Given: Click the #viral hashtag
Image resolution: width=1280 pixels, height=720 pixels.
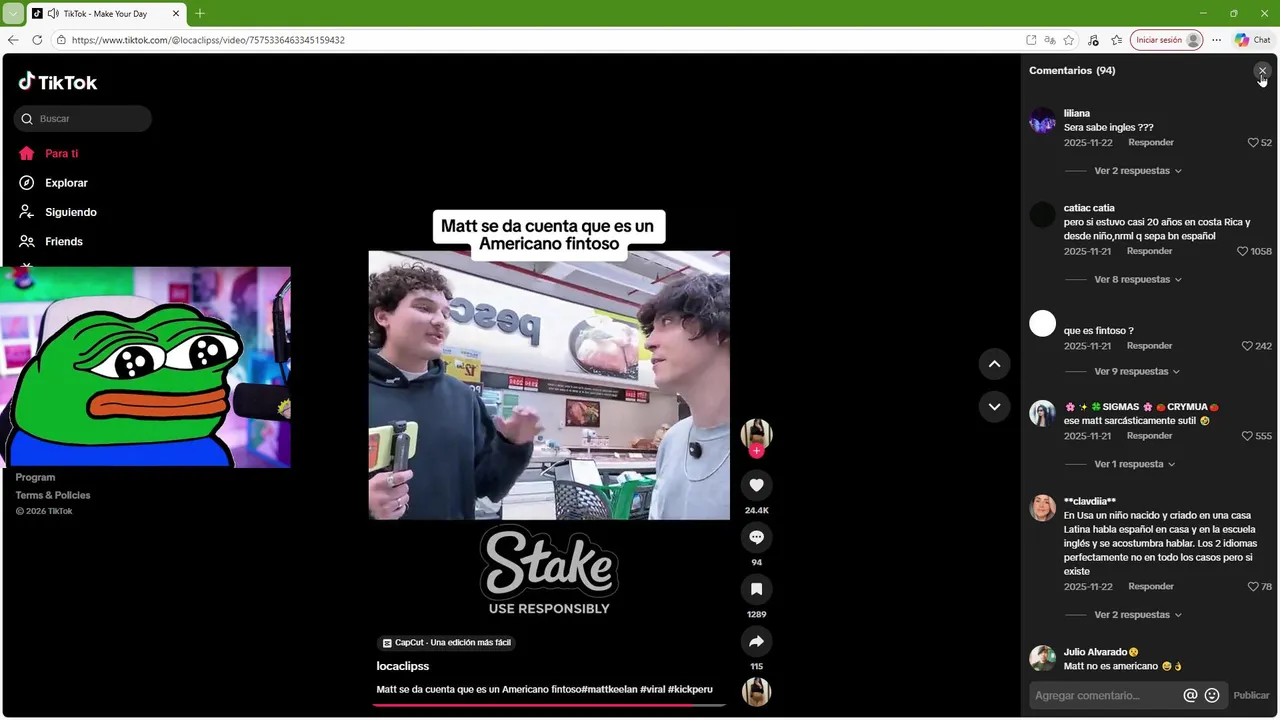Looking at the screenshot, I should pyautogui.click(x=653, y=690).
